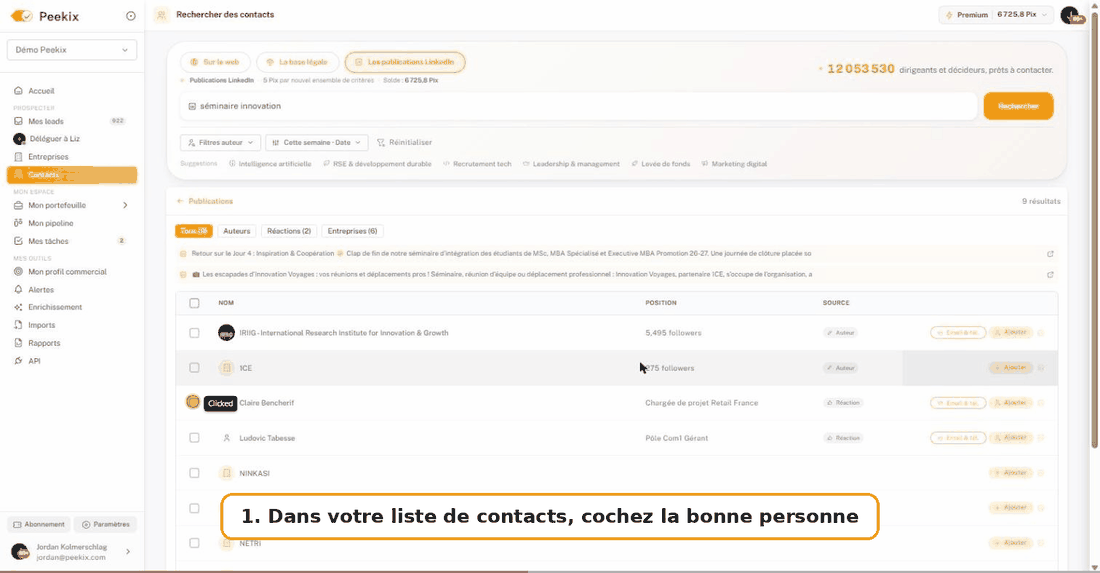Open Accueil from the sidebar
The image size is (1100, 573).
(x=41, y=90)
